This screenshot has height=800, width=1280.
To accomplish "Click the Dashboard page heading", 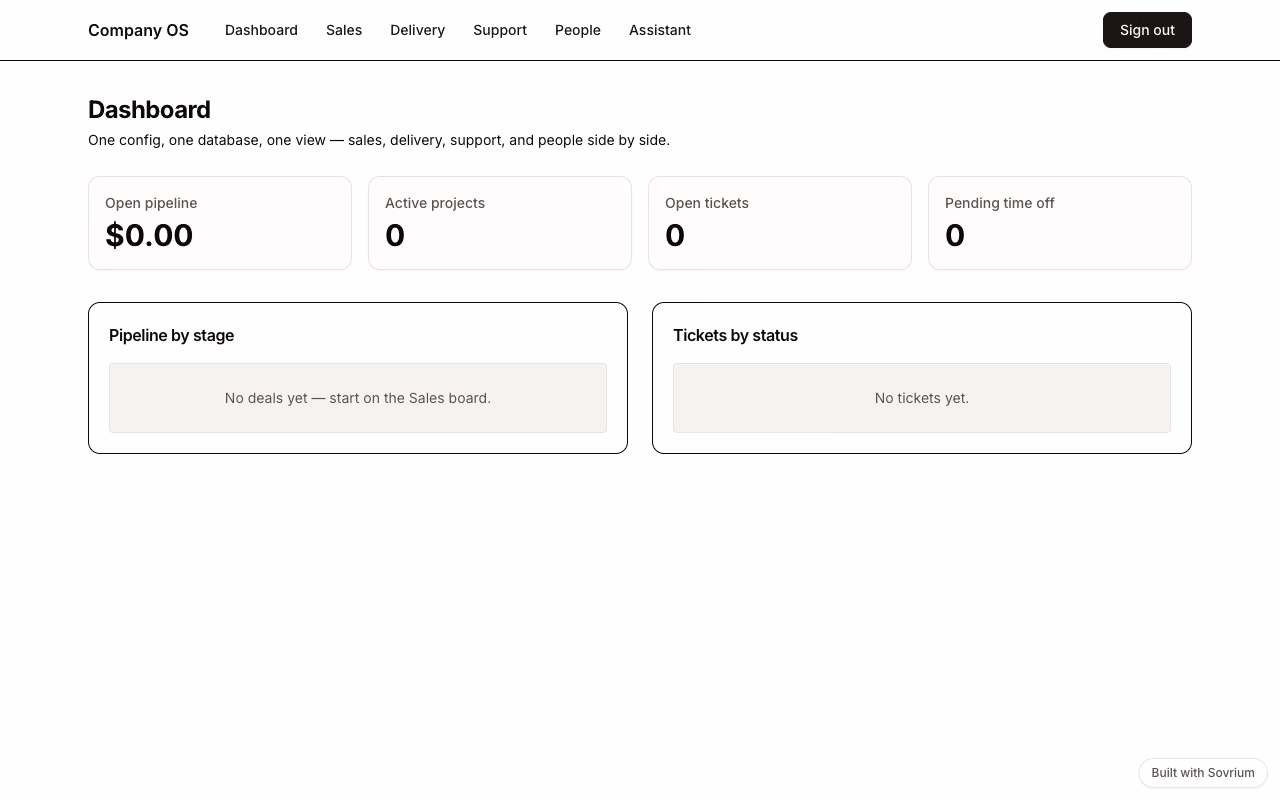I will coord(149,110).
